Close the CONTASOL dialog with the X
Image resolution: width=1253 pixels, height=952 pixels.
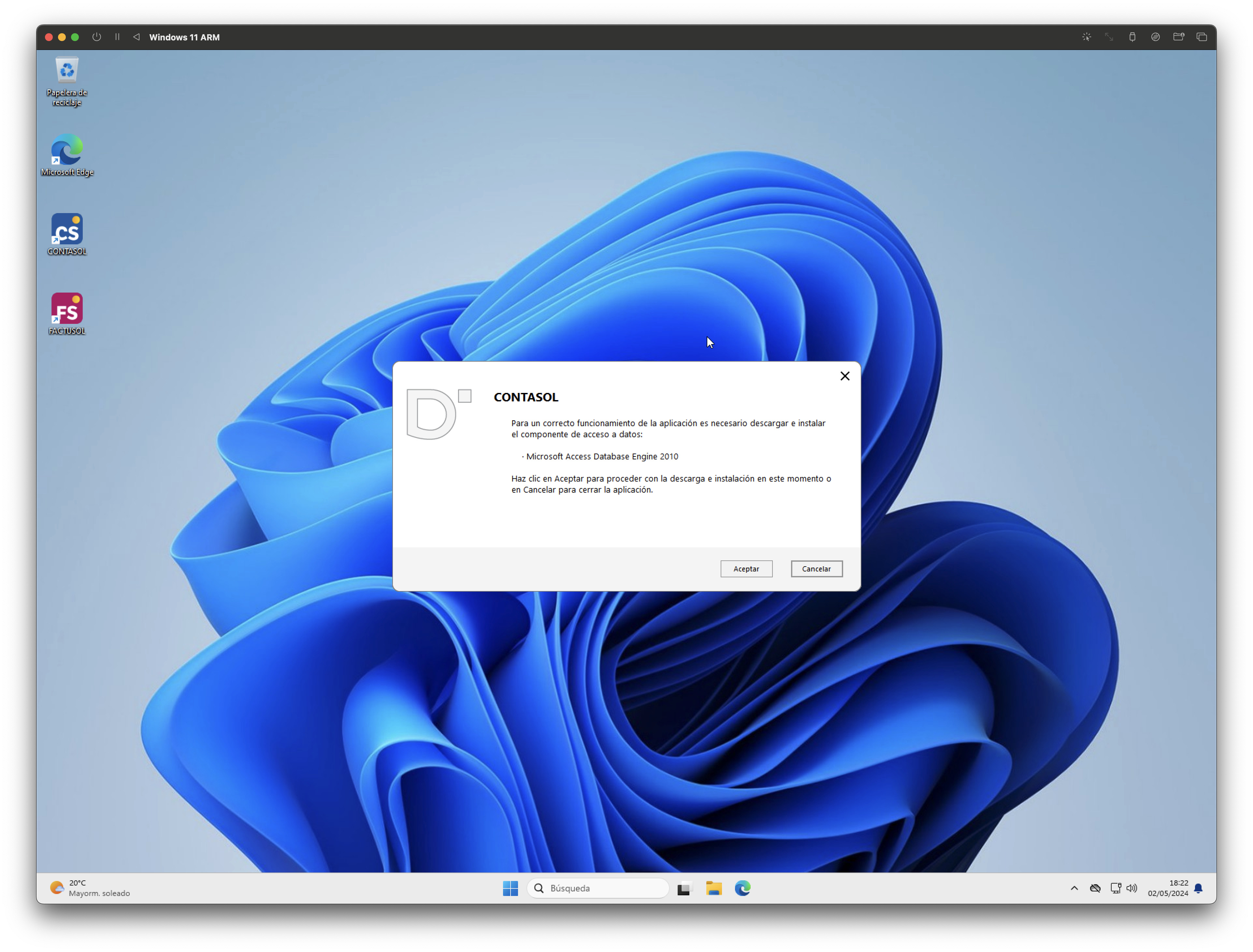(x=844, y=376)
